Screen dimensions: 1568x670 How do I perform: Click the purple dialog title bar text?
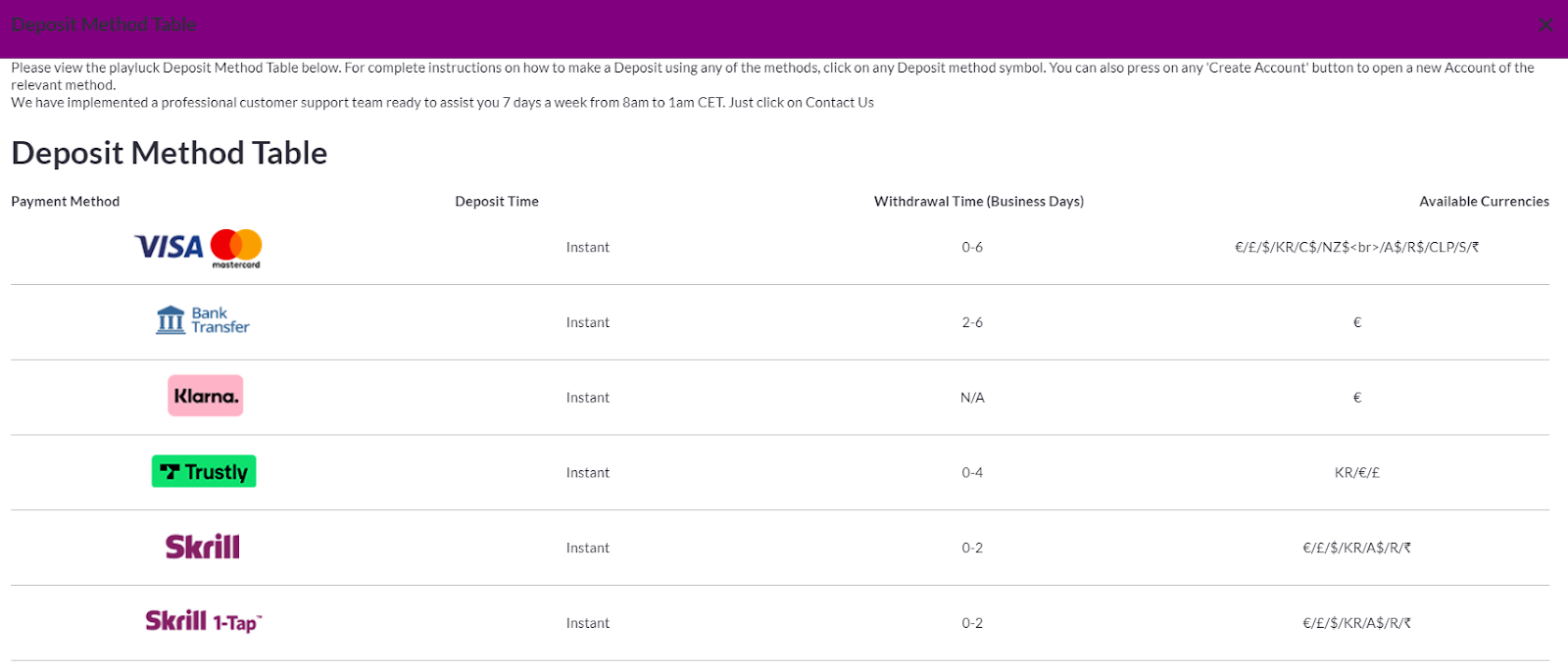click(104, 24)
